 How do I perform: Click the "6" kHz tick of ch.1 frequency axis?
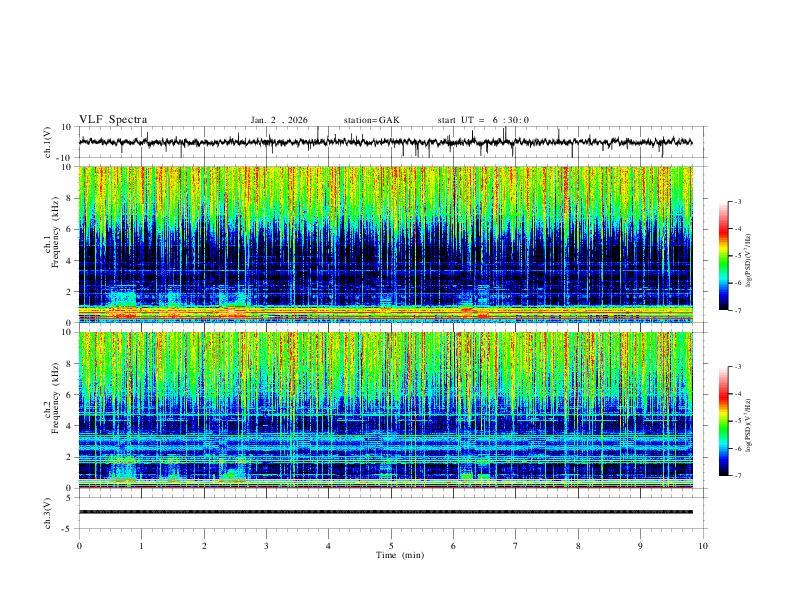point(70,229)
